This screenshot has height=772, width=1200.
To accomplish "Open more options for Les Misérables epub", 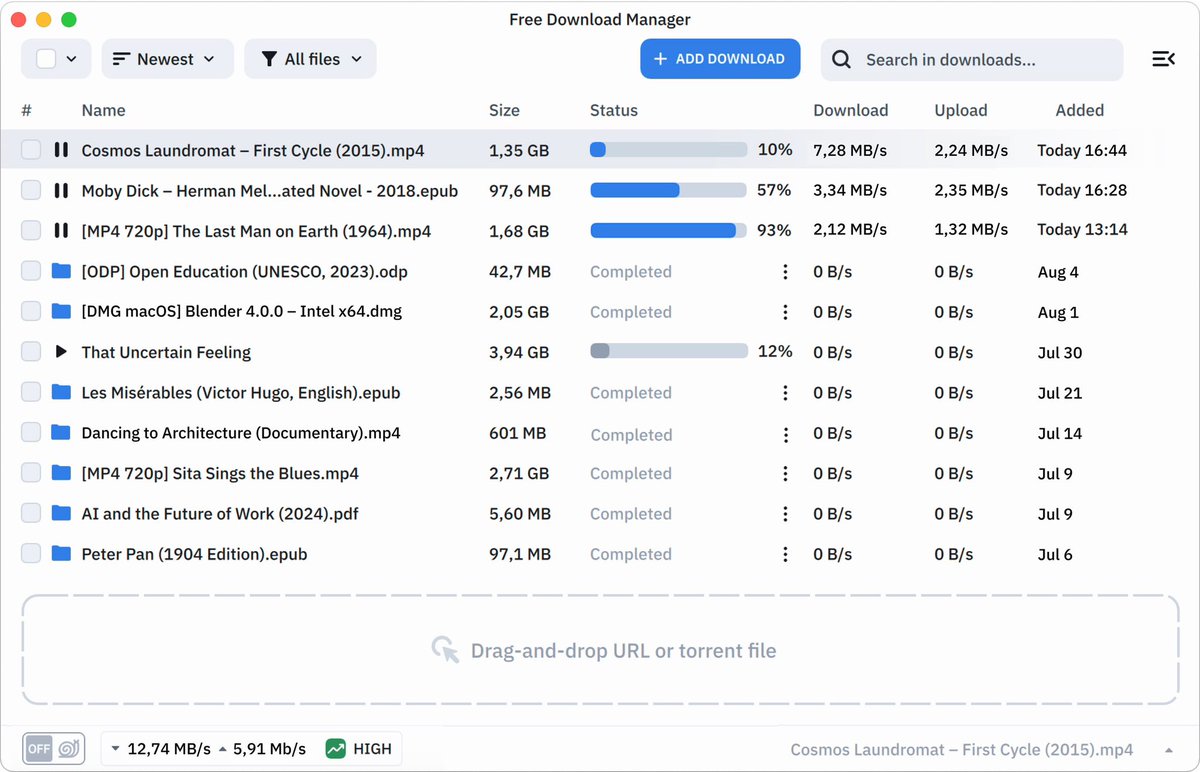I will (786, 393).
